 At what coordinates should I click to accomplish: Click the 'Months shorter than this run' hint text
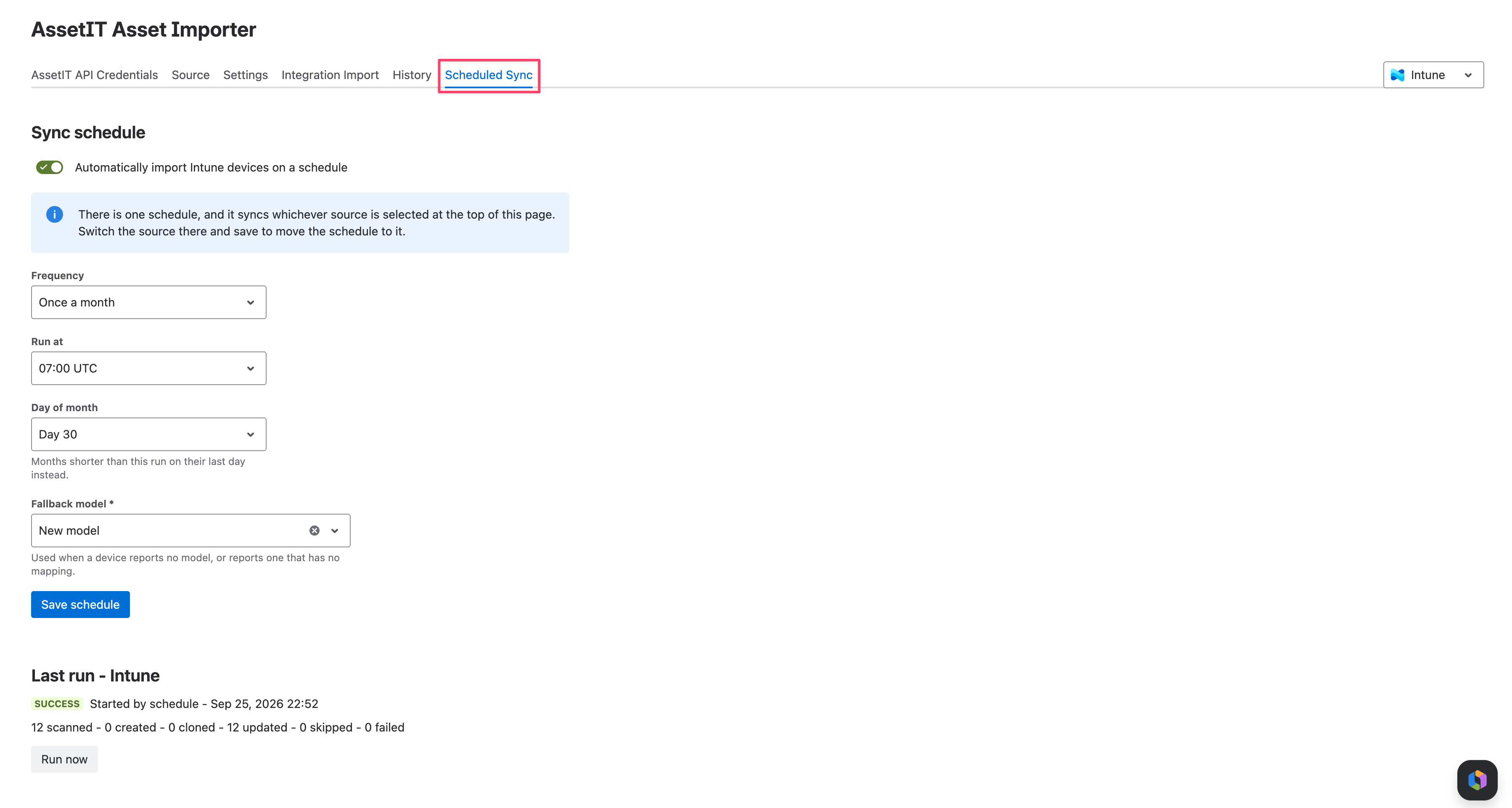(138, 468)
